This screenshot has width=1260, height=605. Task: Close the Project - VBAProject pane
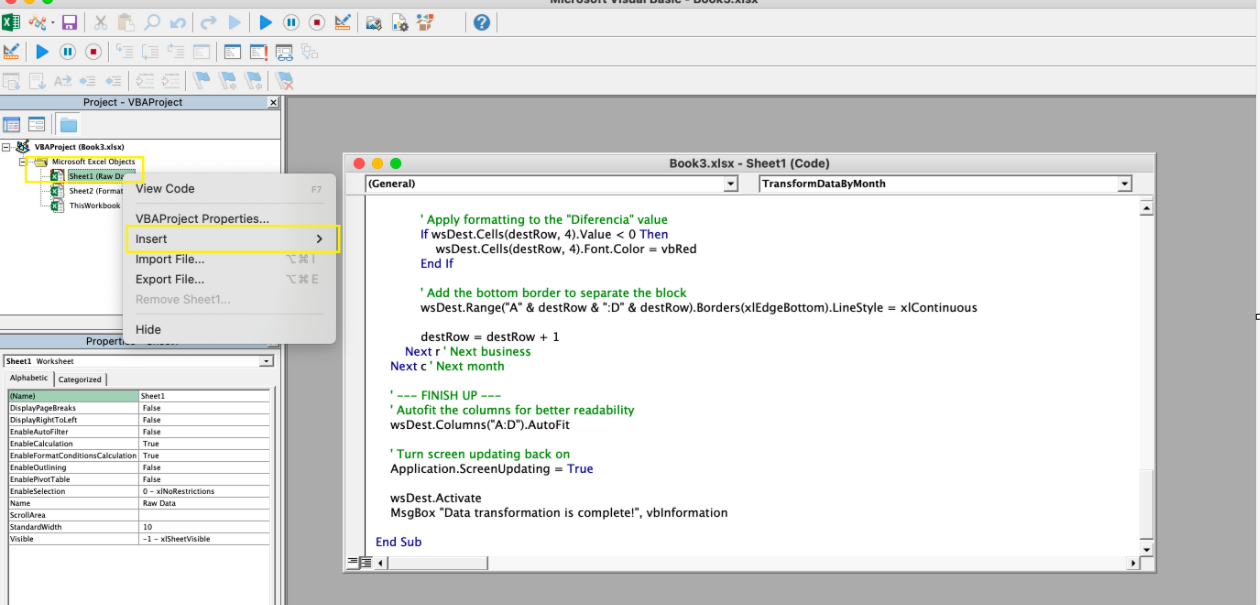point(273,103)
